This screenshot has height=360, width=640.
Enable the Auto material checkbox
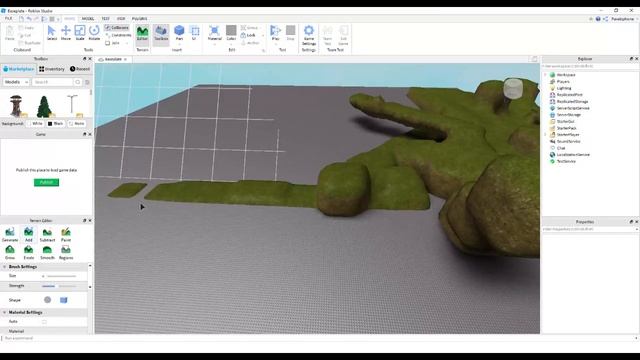(x=44, y=322)
